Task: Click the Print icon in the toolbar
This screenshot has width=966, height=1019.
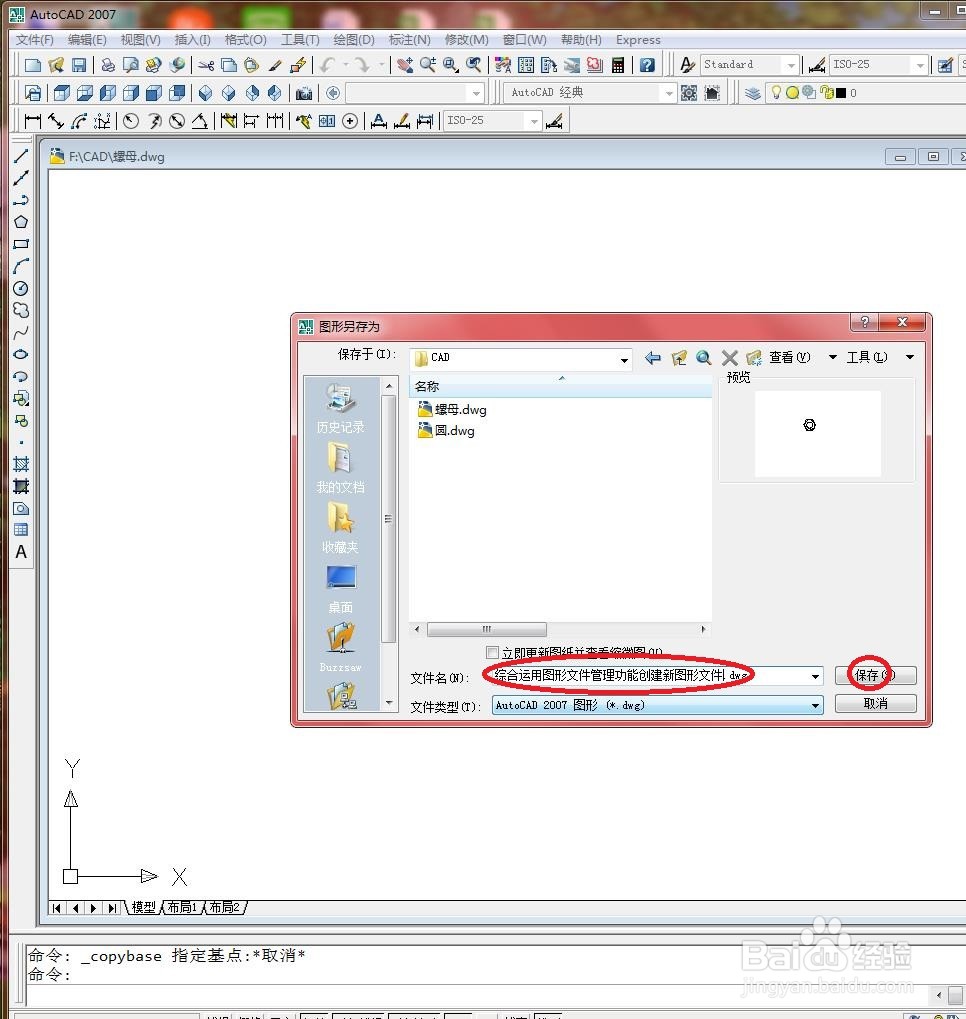Action: [x=108, y=65]
